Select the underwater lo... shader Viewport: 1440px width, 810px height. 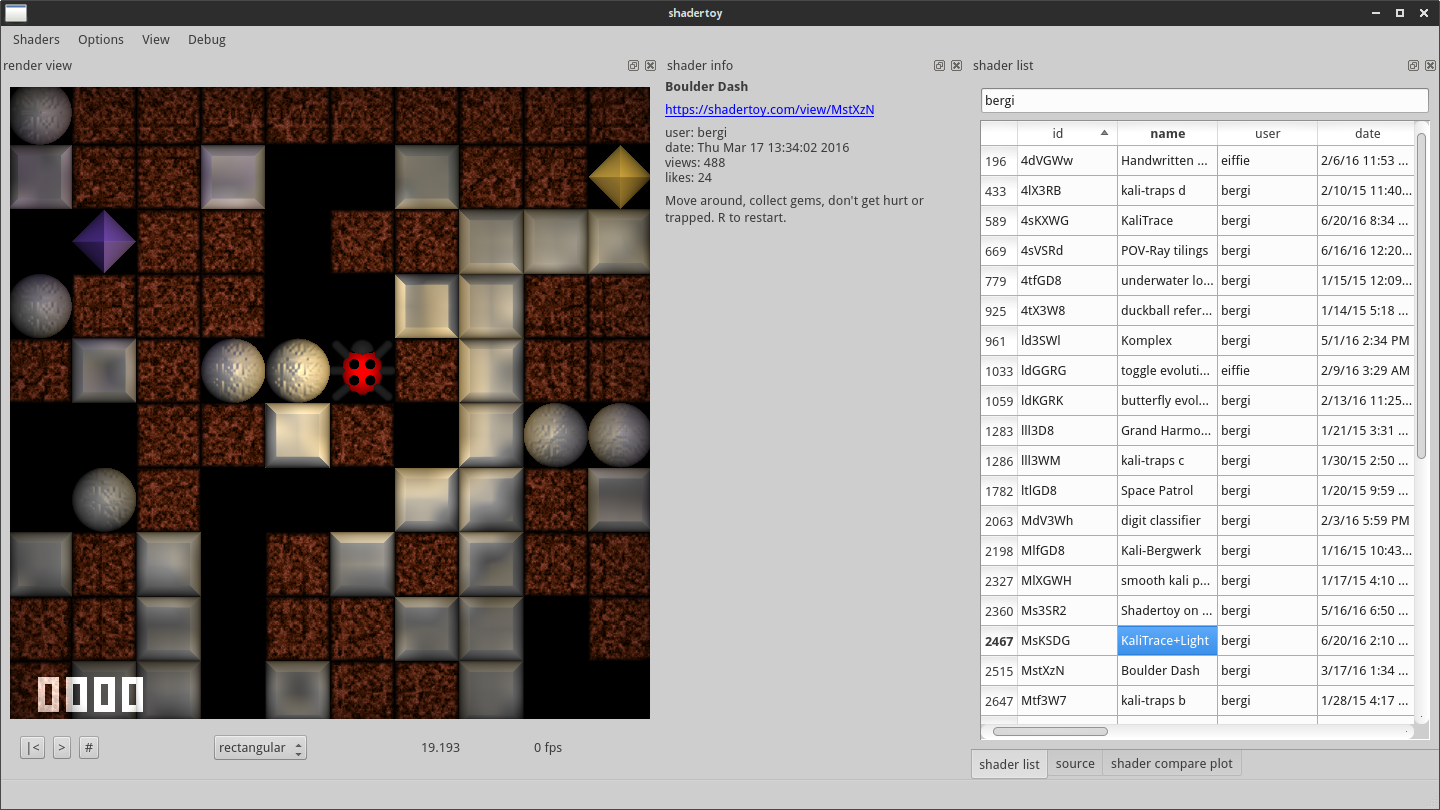(x=1167, y=280)
